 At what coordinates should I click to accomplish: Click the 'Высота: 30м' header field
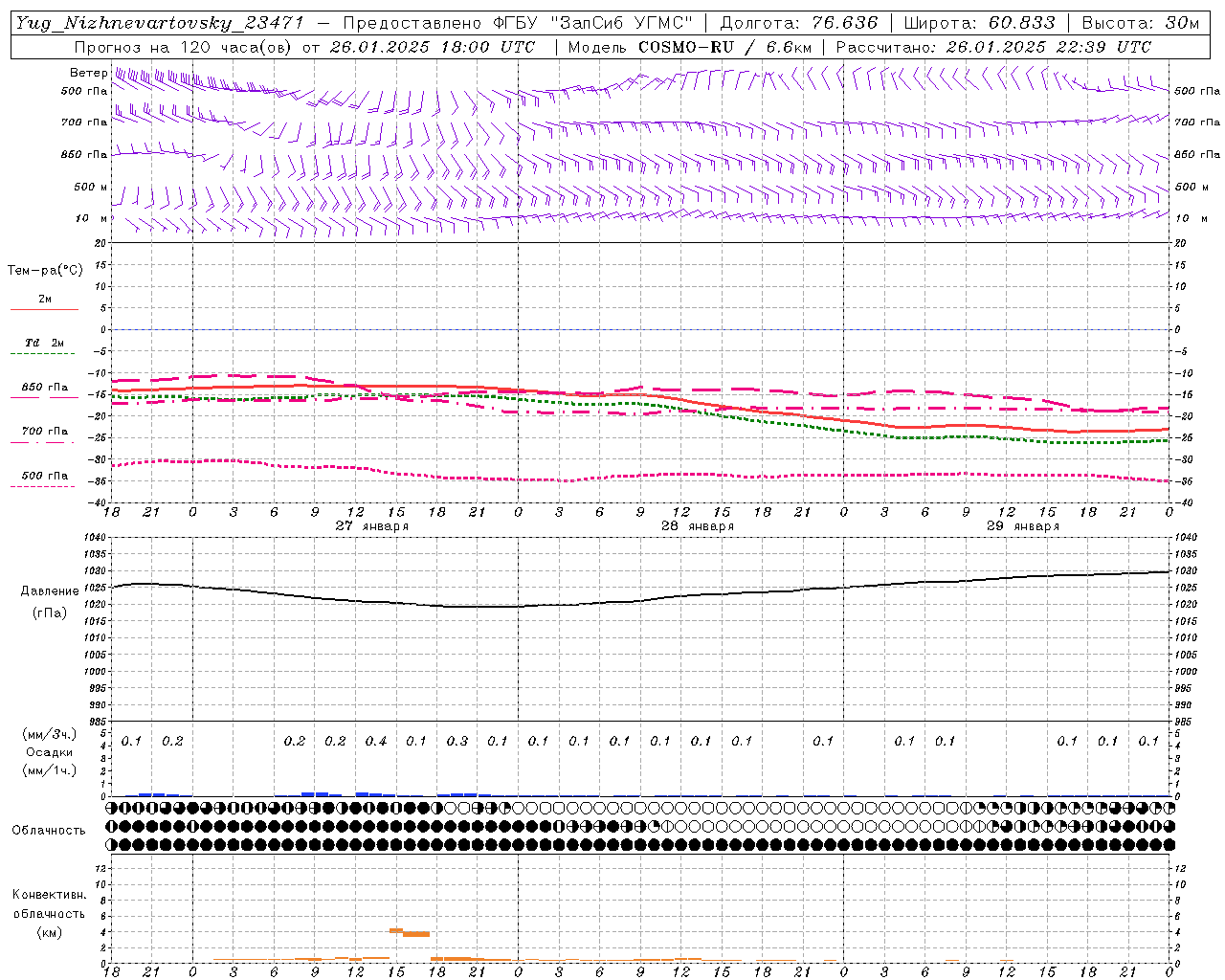(x=1140, y=23)
